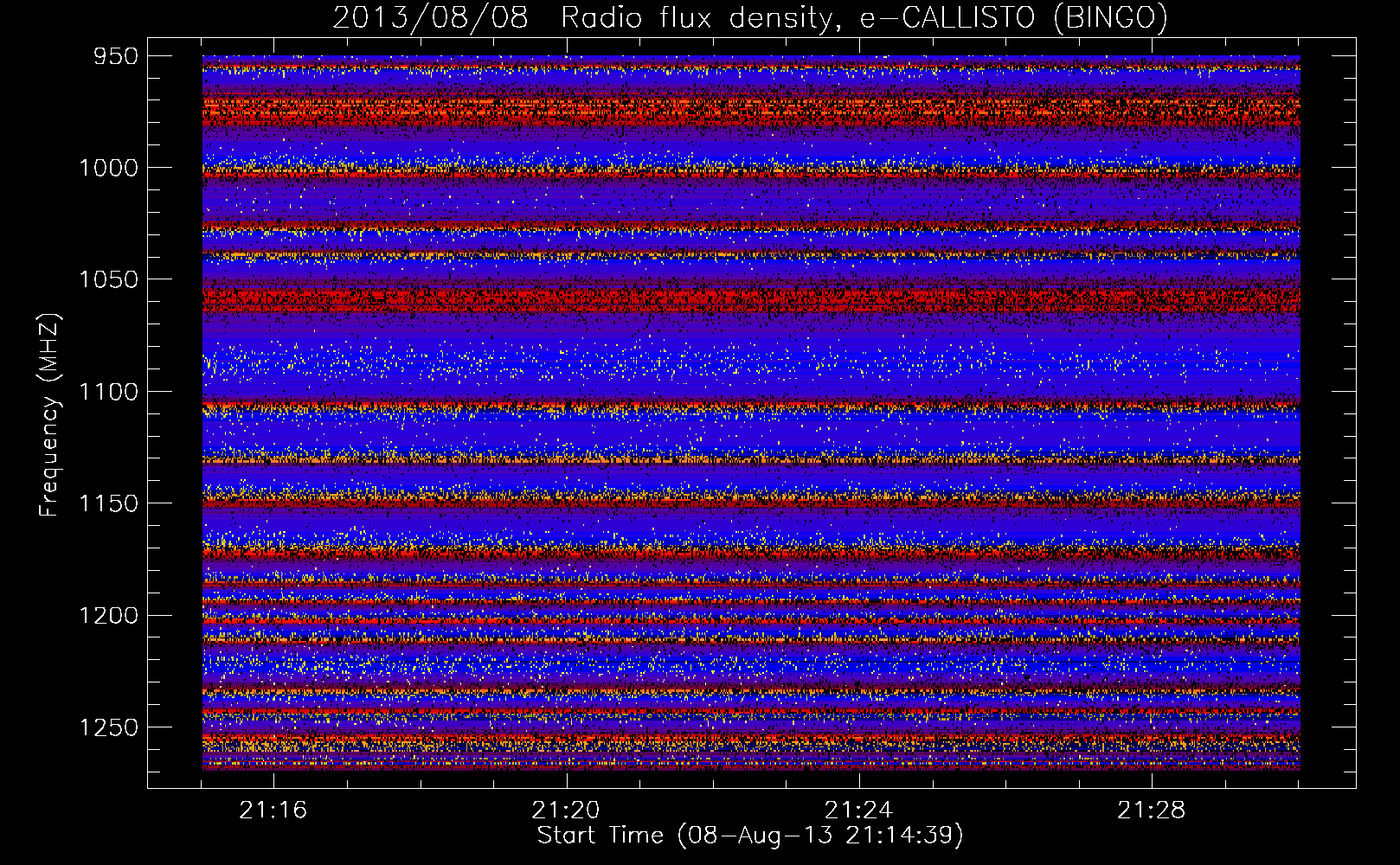Click the 1050 frequency axis label

(x=108, y=279)
